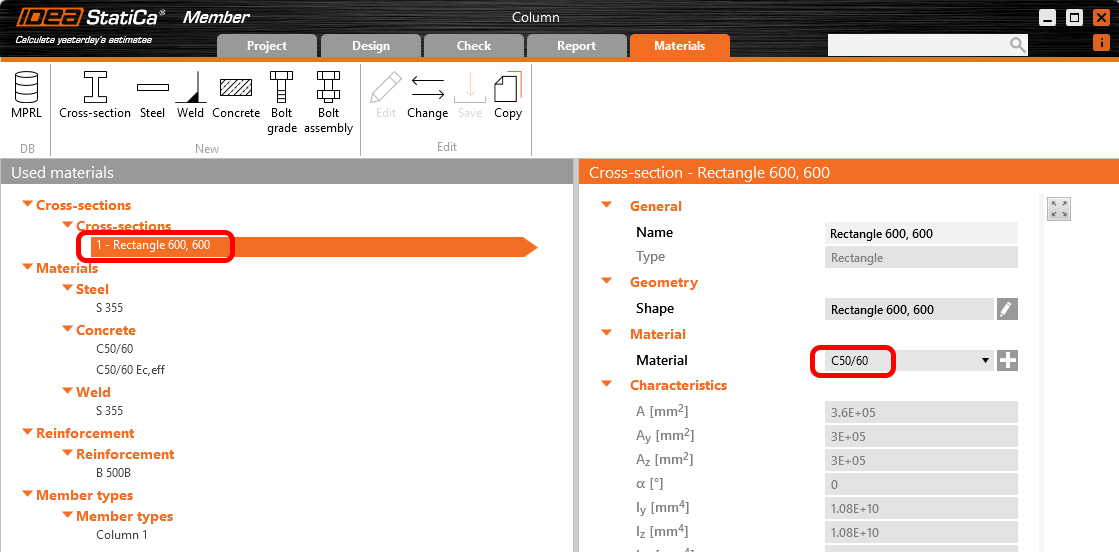This screenshot has height=552, width=1119.
Task: Collapse the Characteristics section
Action: 606,385
